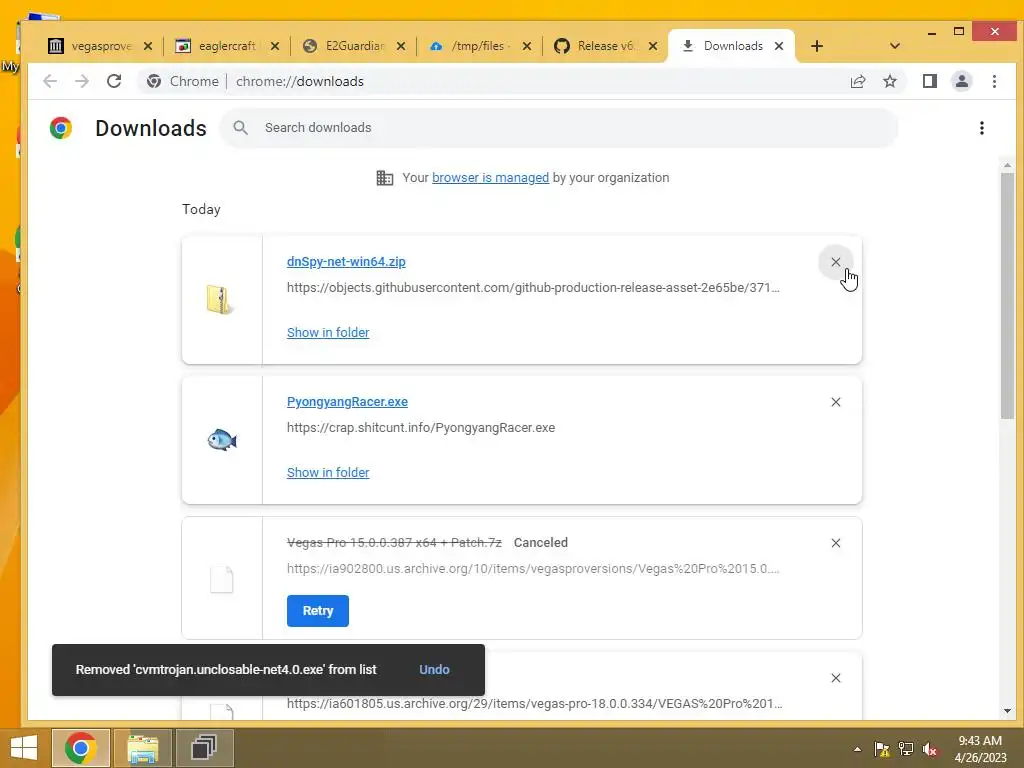Click the scrollbar down arrow
This screenshot has width=1024, height=768.
(1007, 712)
